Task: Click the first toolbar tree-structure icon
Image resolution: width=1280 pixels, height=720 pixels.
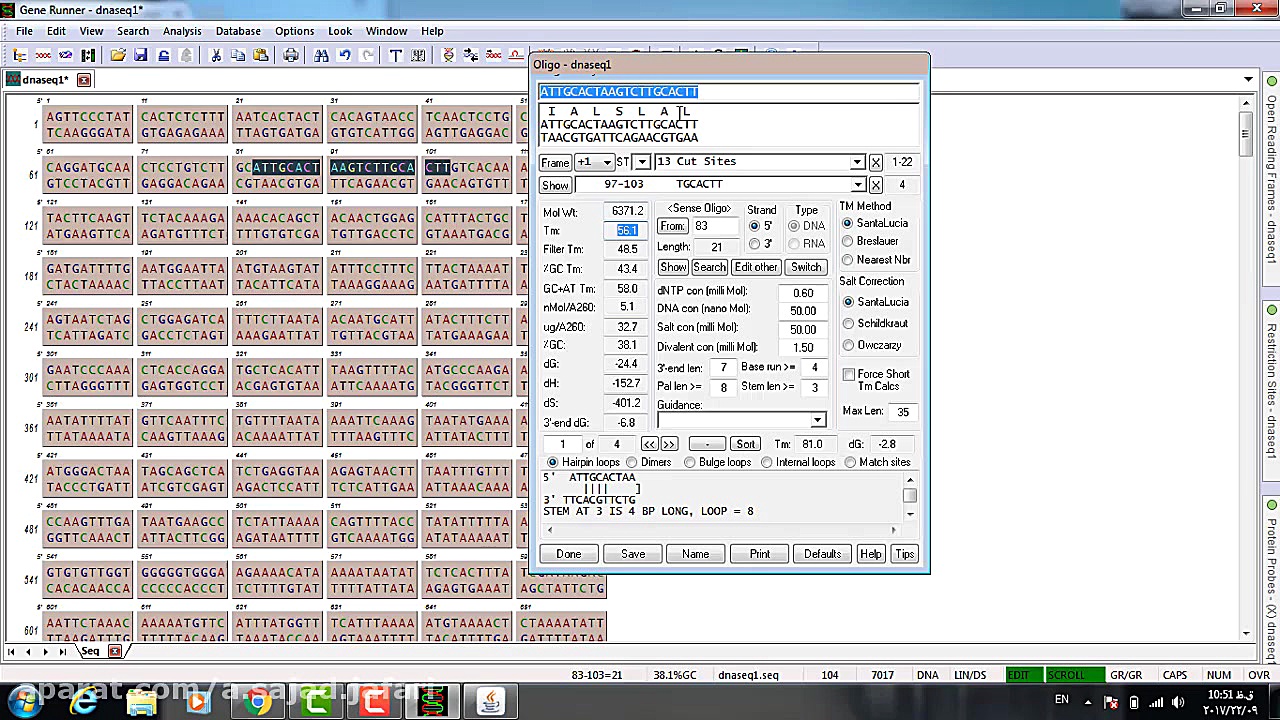Action: [x=19, y=56]
